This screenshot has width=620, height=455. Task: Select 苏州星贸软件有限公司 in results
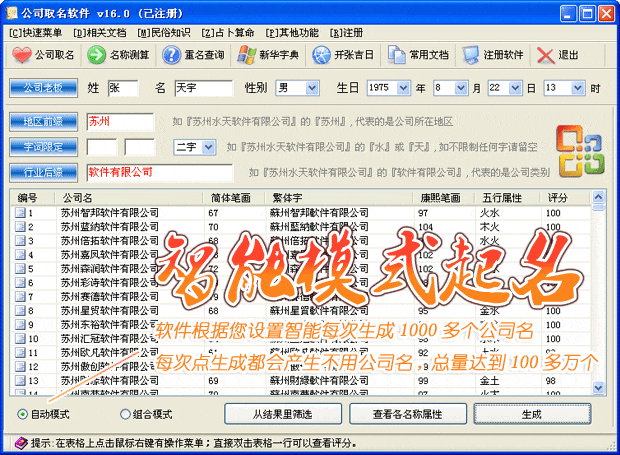tap(110, 310)
